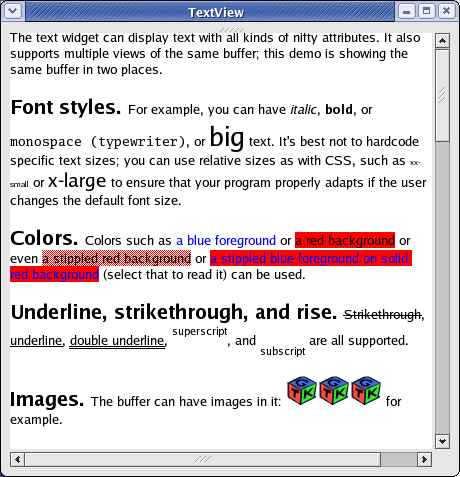
Task: Open the window menu arrow in title bar
Action: point(13,11)
